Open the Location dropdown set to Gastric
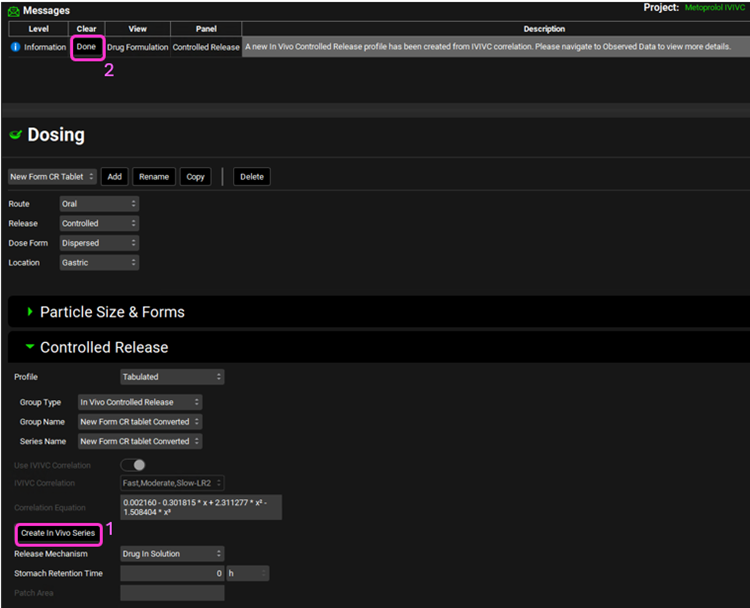 (x=98, y=263)
